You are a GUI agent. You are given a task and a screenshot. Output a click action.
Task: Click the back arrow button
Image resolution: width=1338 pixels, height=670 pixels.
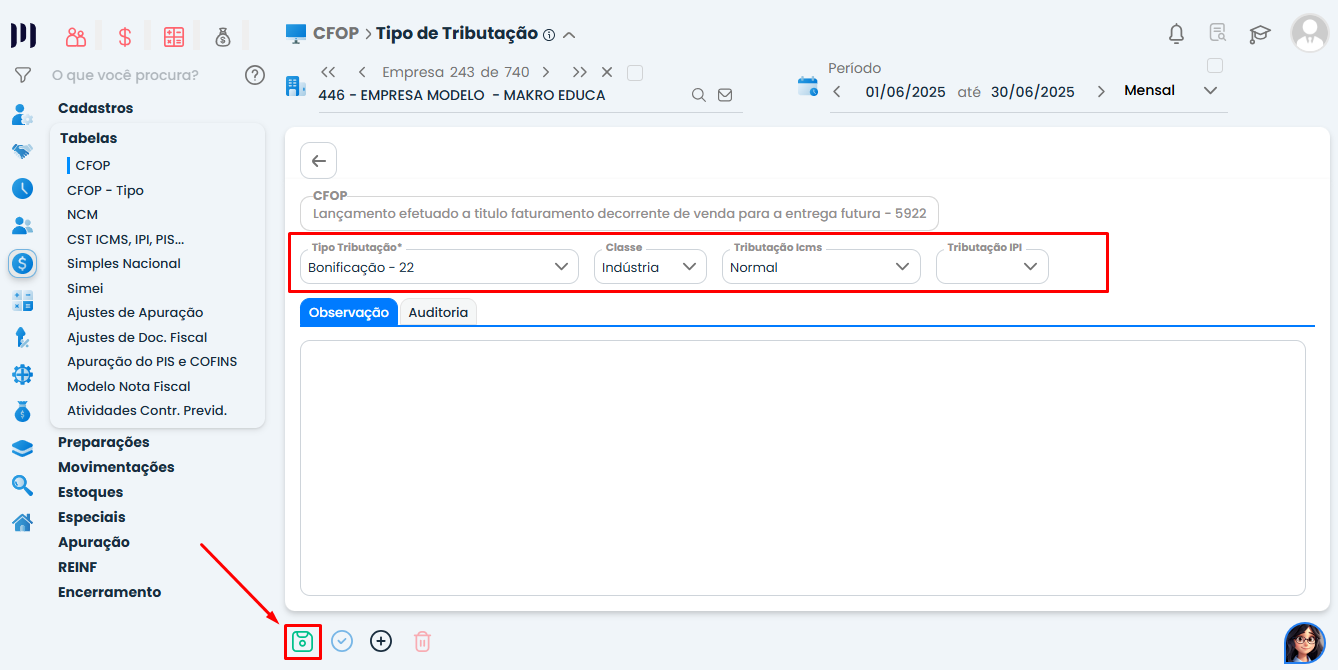pyautogui.click(x=318, y=161)
